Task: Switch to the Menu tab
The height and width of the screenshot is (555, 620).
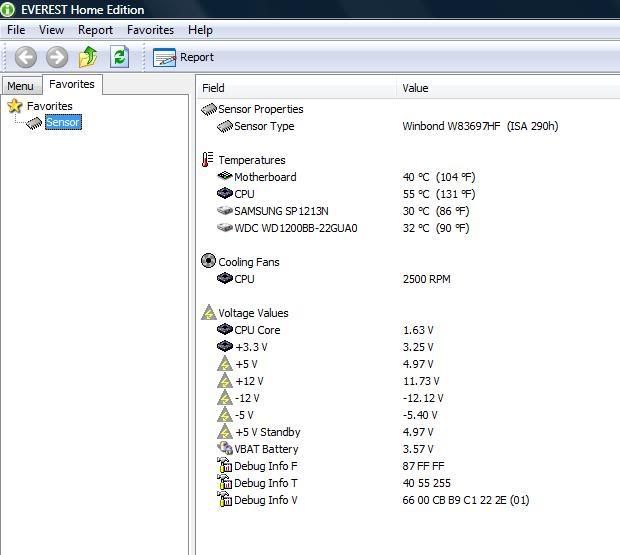Action: pos(21,86)
